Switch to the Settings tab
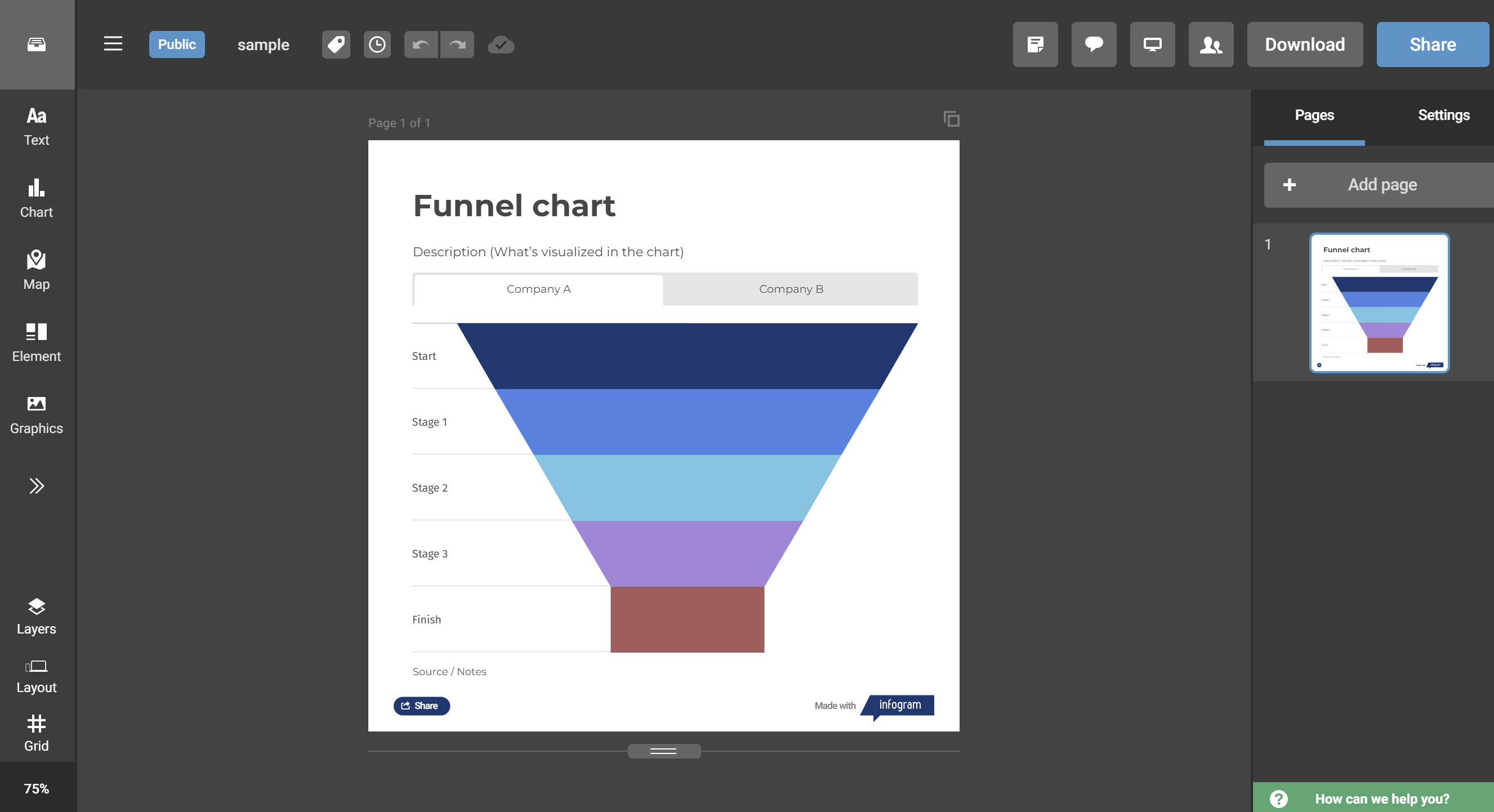 (x=1443, y=115)
